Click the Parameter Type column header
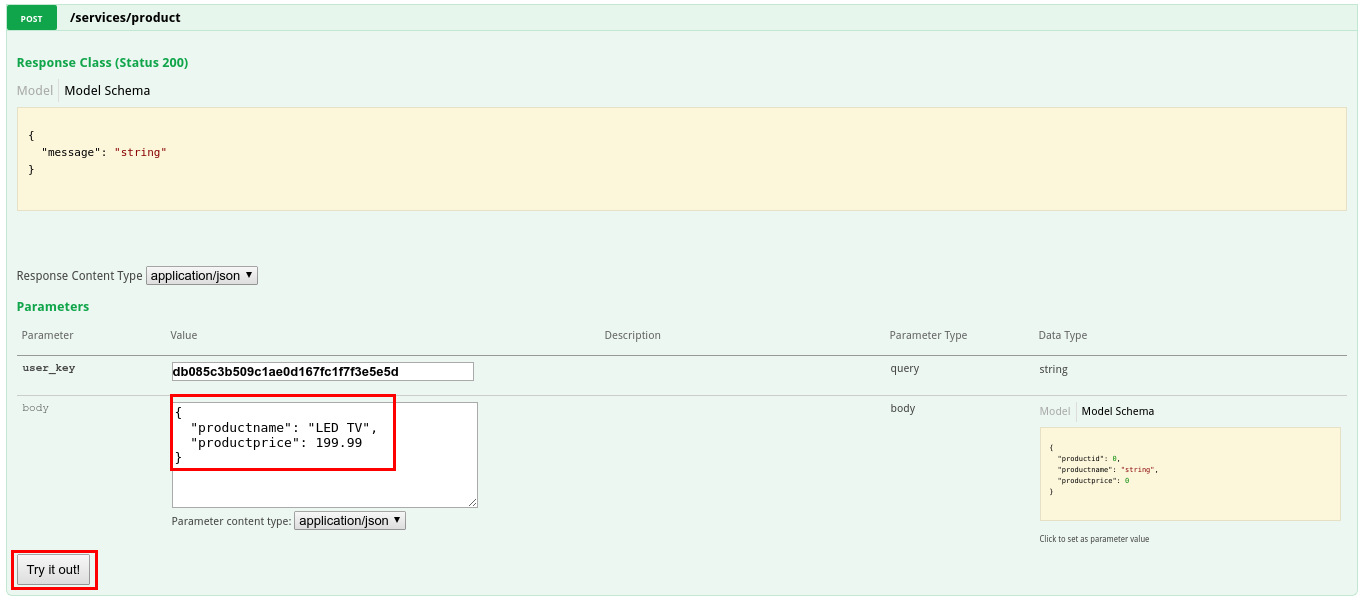The width and height of the screenshot is (1361, 608). click(x=927, y=336)
